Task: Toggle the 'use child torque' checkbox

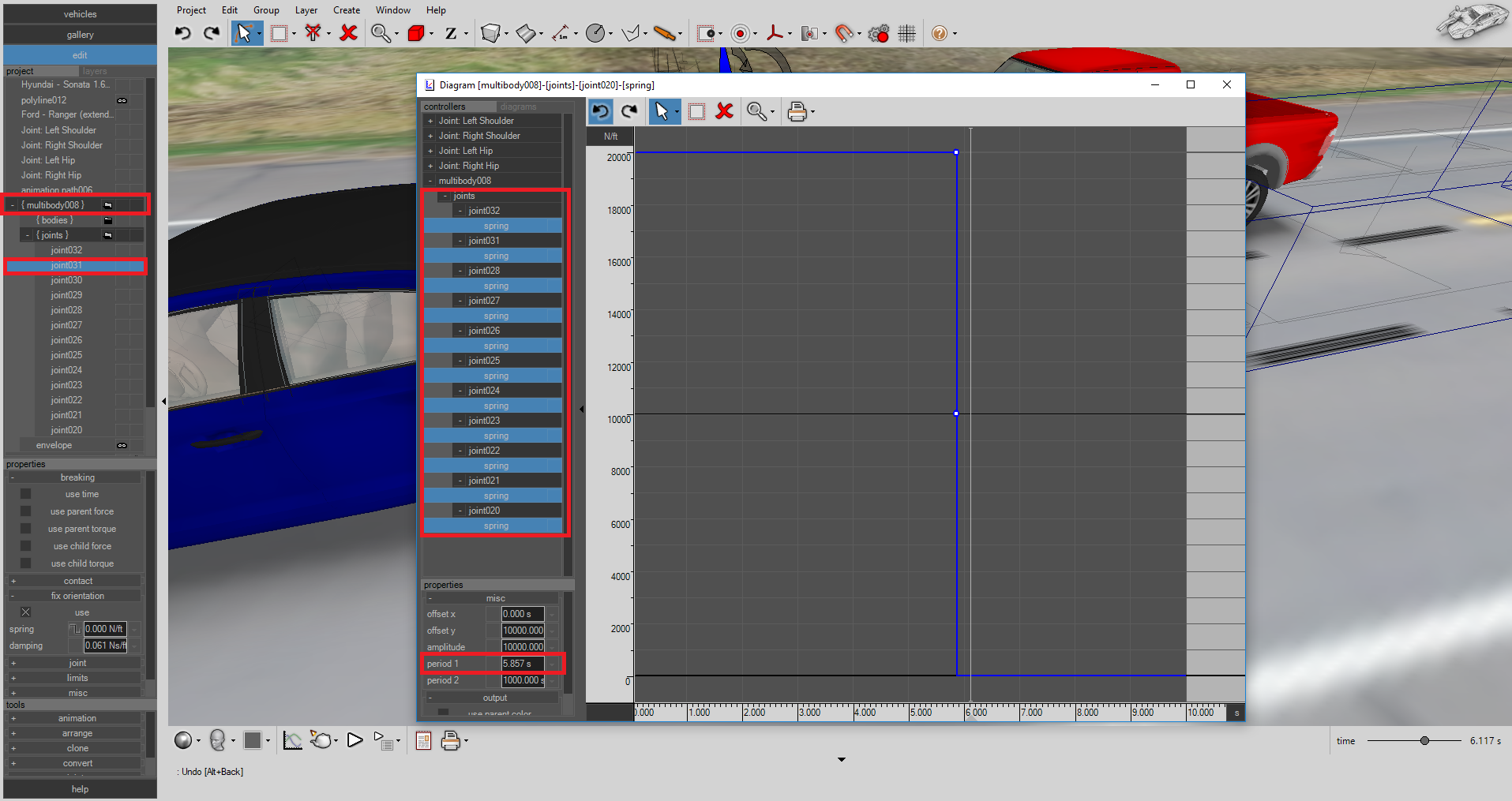Action: coord(25,563)
